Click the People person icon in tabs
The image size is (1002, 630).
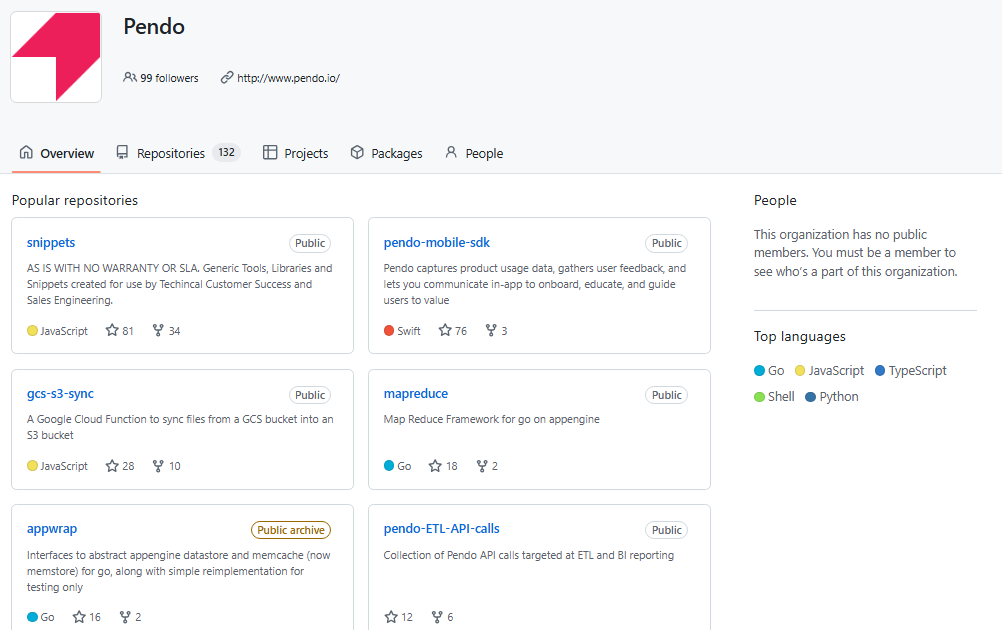451,153
